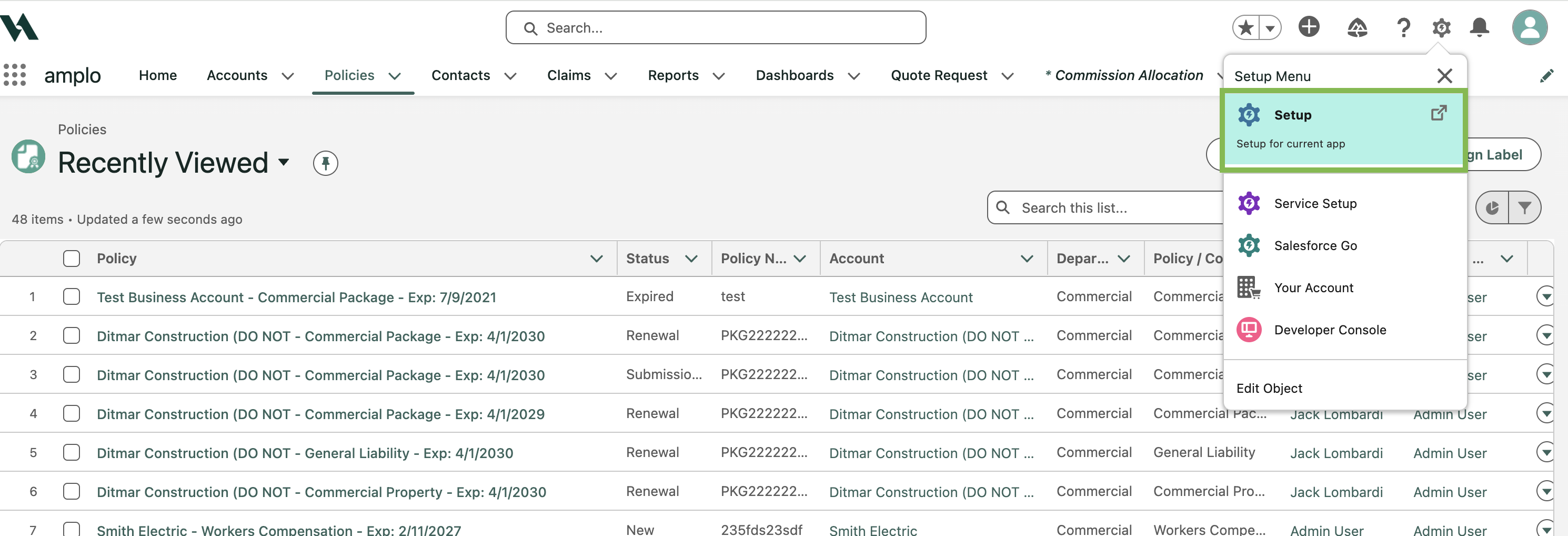Select checkbox for Commercial Property policy row
Image resolution: width=1568 pixels, height=536 pixels.
coord(71,491)
